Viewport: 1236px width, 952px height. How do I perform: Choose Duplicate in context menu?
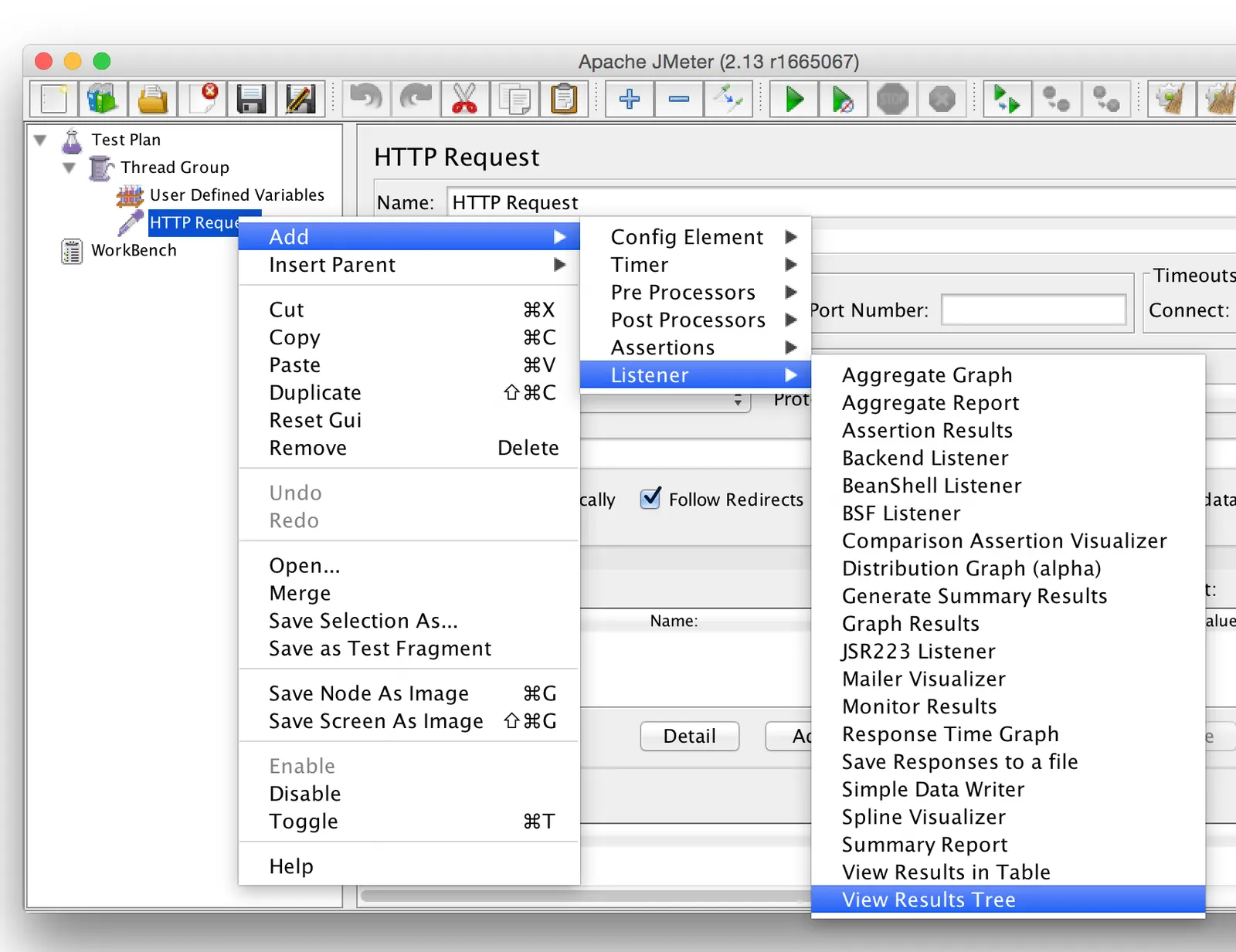[409, 392]
